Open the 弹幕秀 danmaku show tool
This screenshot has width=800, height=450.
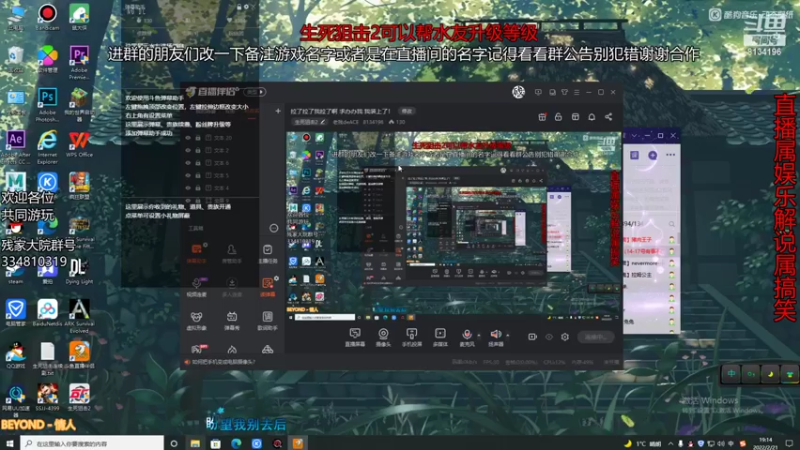point(232,320)
